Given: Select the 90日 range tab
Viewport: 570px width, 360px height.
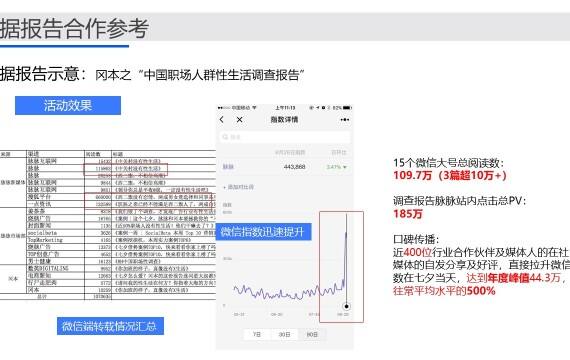Looking at the screenshot, I should pyautogui.click(x=312, y=334).
